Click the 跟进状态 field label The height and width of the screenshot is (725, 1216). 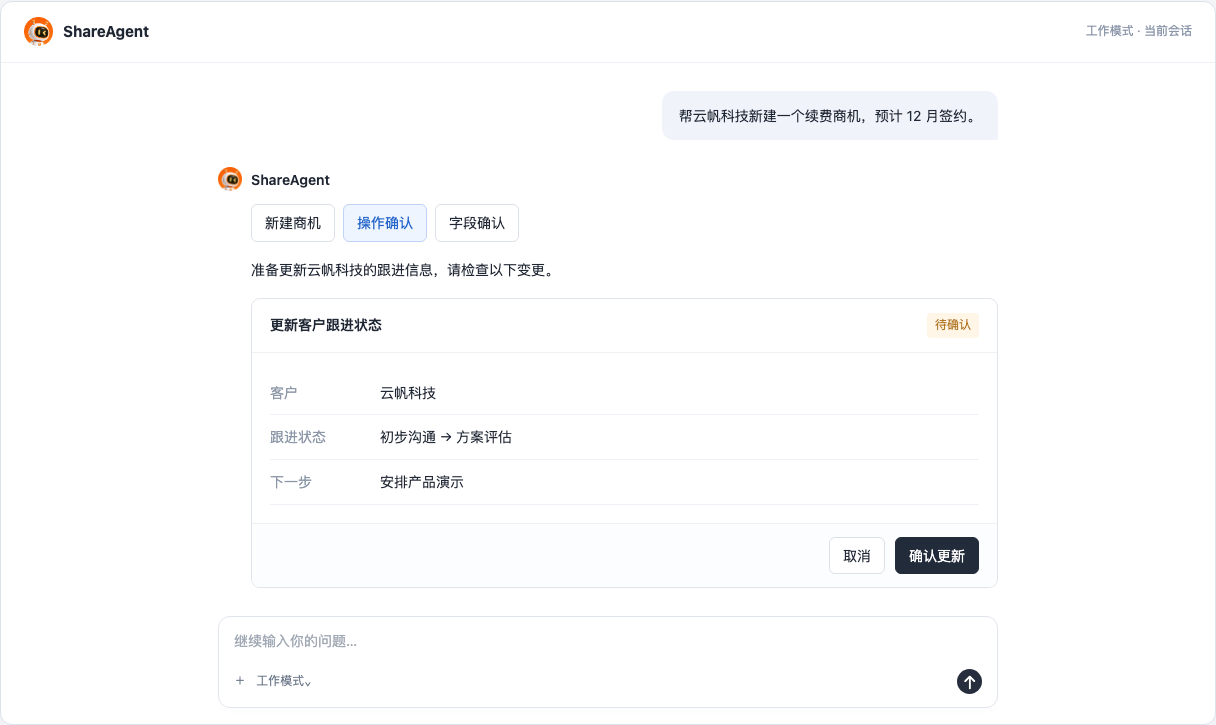298,437
